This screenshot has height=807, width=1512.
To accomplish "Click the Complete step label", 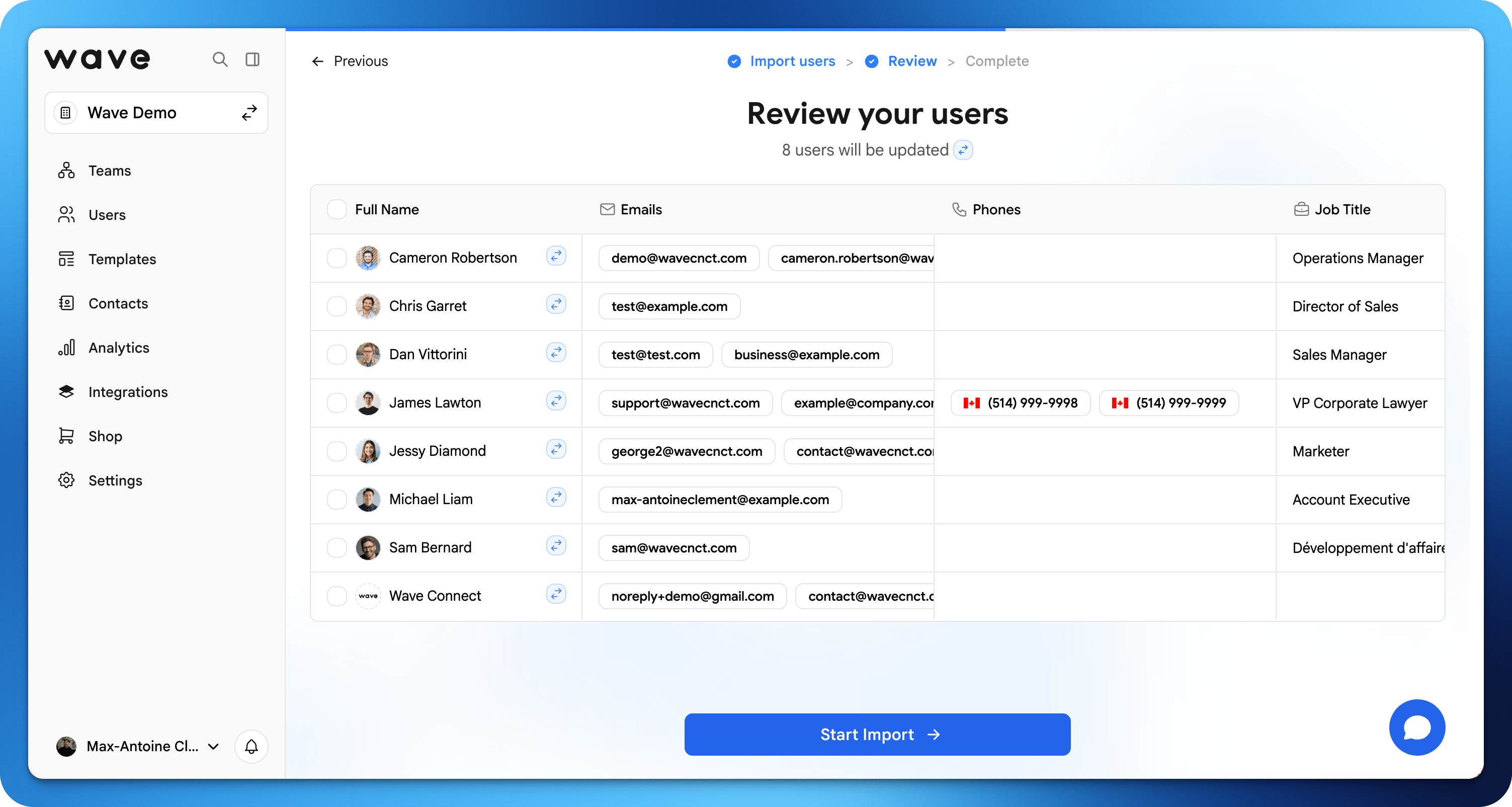I will pos(996,61).
